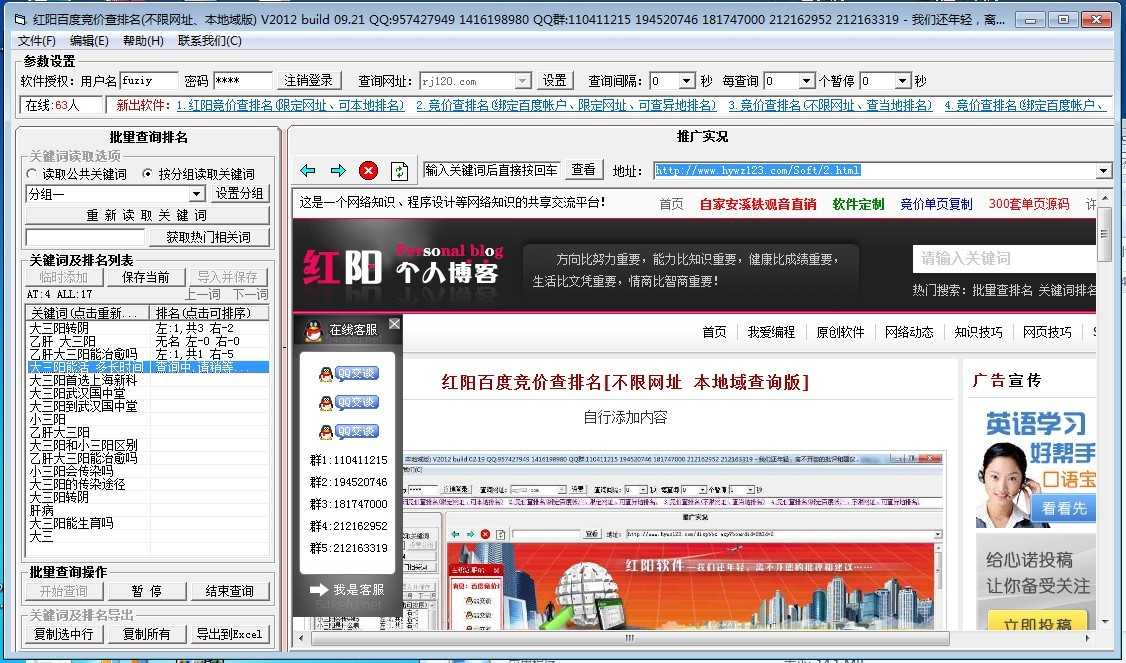
Task: Open the 联系我们(C) menu
Action: coord(210,40)
